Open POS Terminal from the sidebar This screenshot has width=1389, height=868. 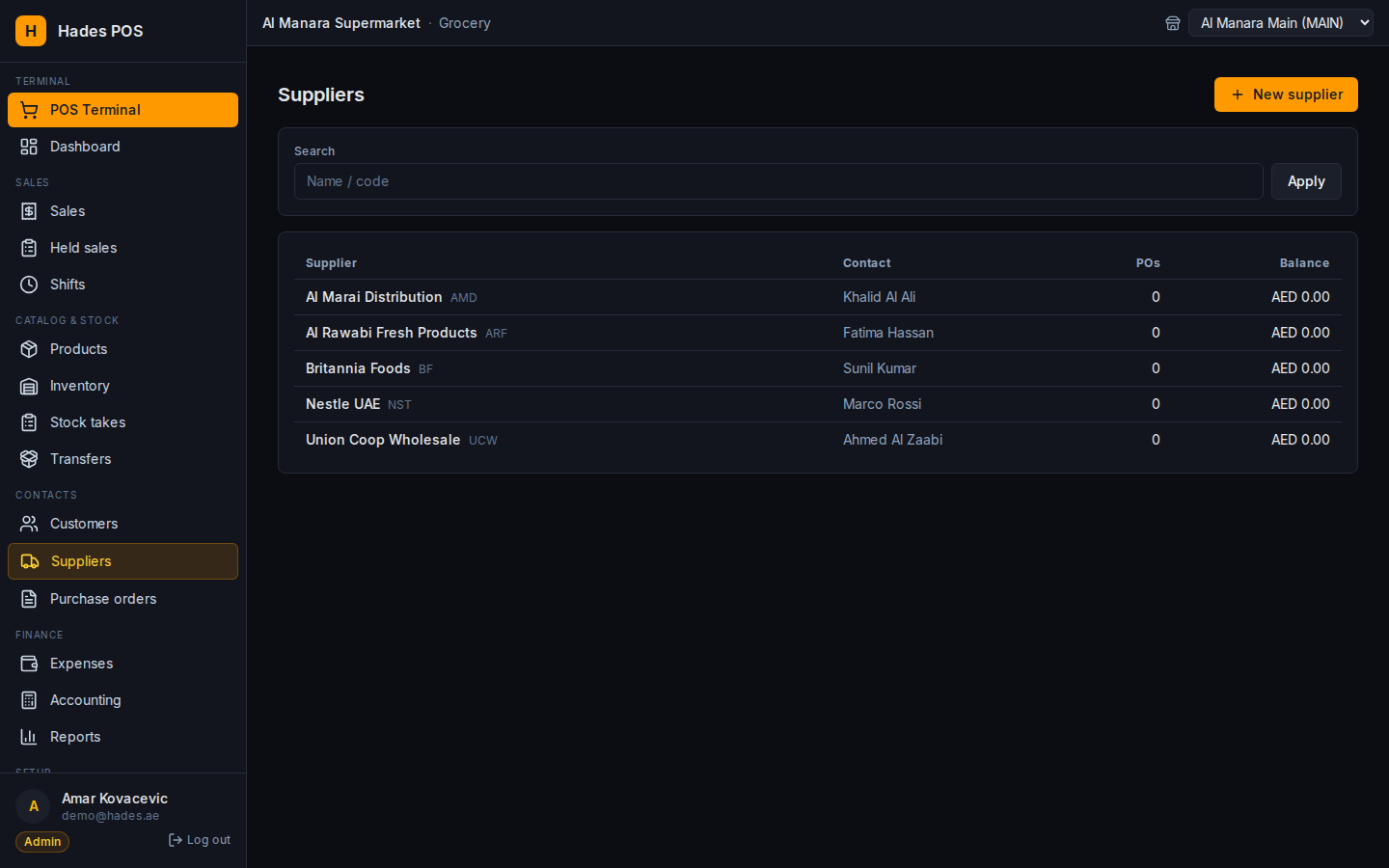(x=123, y=110)
